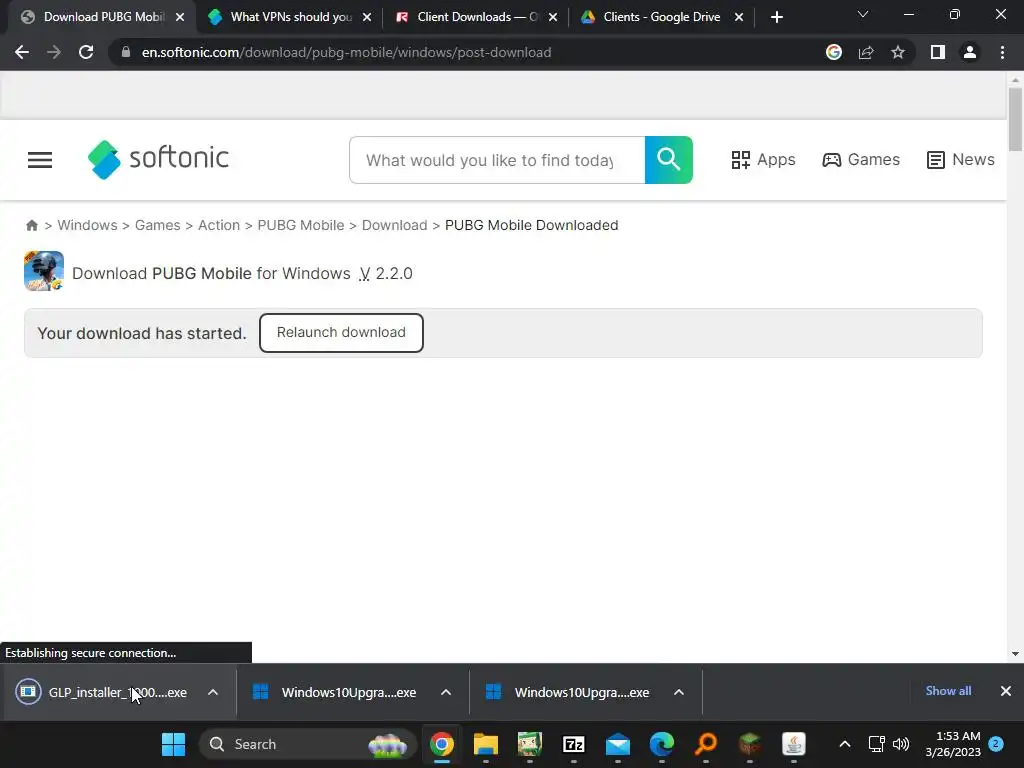Click the address bar URL

point(346,52)
